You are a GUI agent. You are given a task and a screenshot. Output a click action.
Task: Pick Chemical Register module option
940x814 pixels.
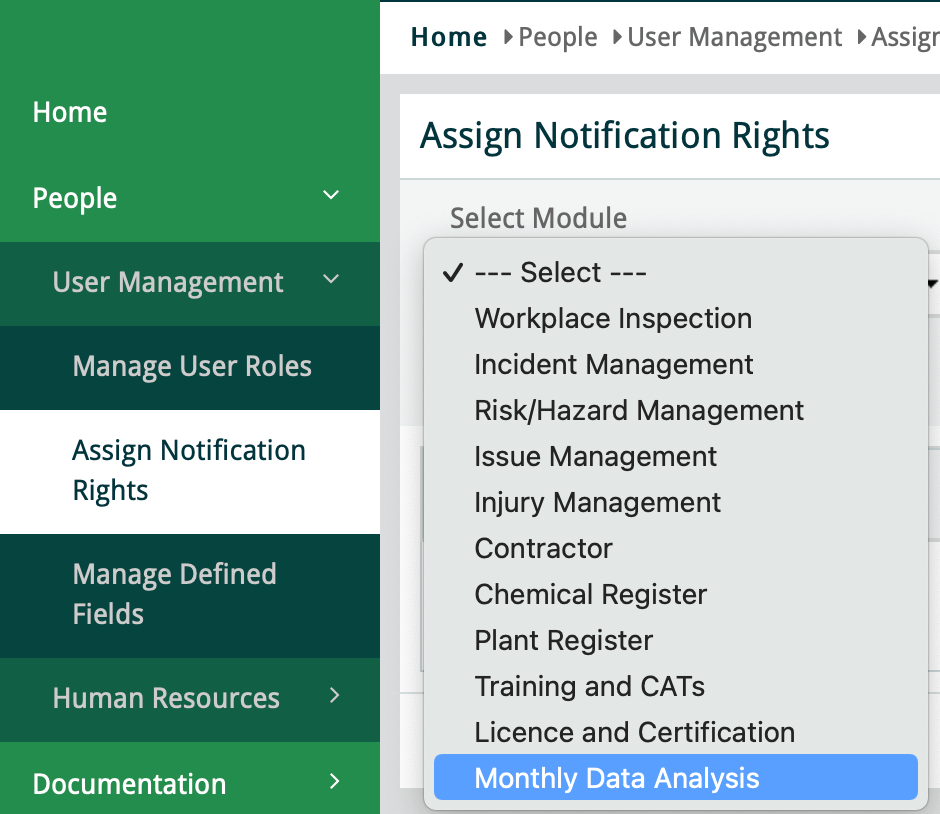[x=590, y=595]
